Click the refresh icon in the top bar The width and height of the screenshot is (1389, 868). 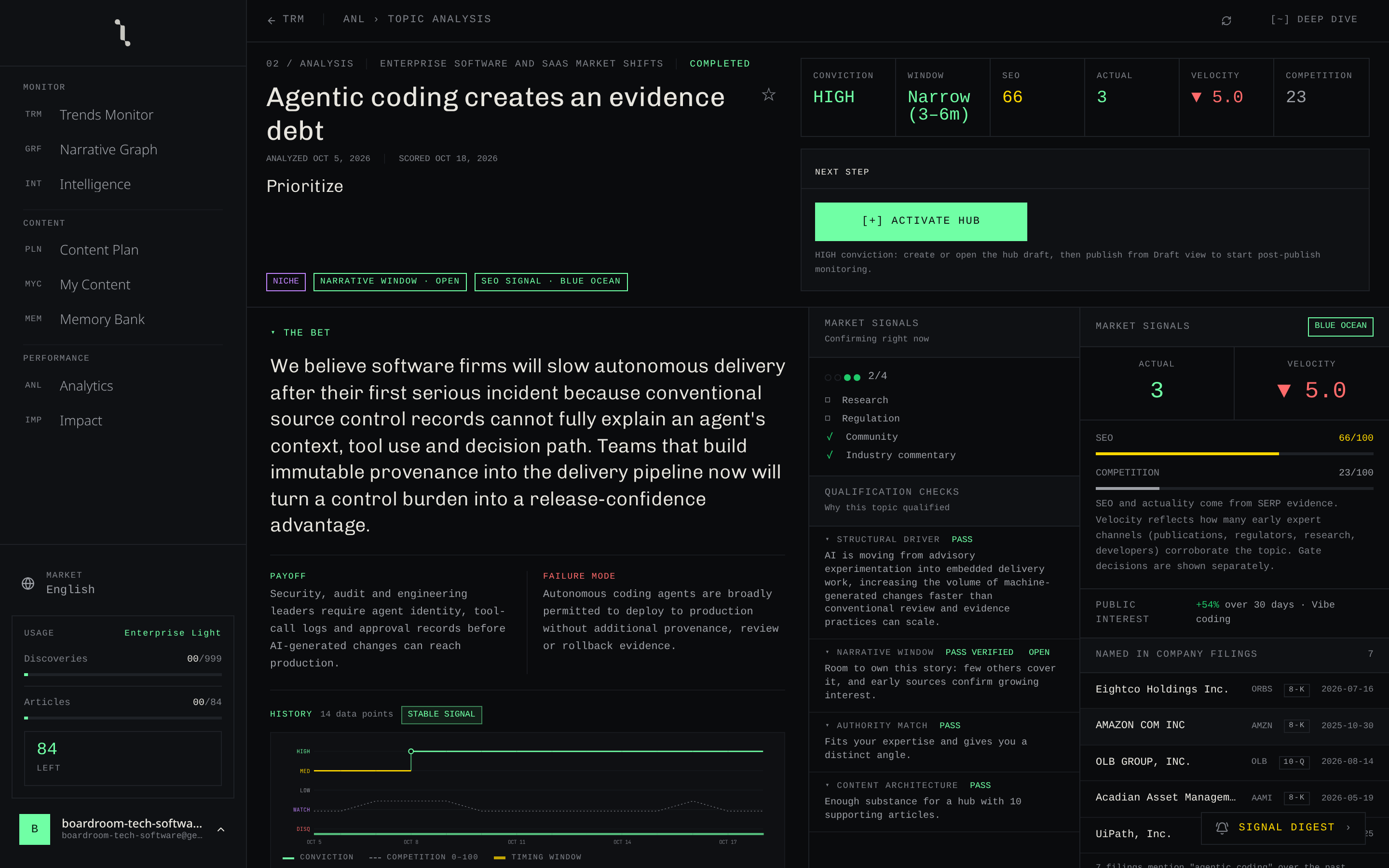(x=1226, y=21)
